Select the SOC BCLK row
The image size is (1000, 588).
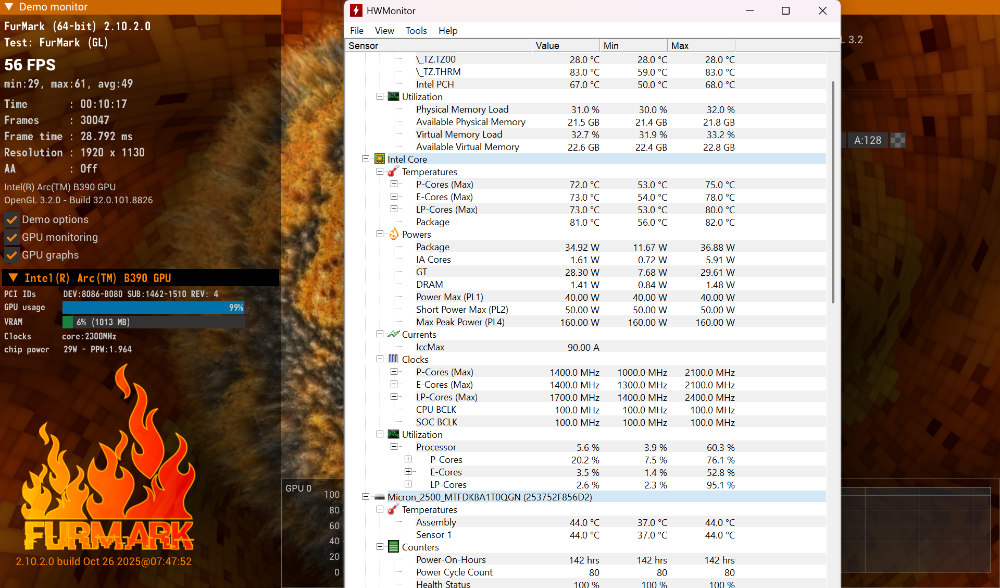click(585, 422)
